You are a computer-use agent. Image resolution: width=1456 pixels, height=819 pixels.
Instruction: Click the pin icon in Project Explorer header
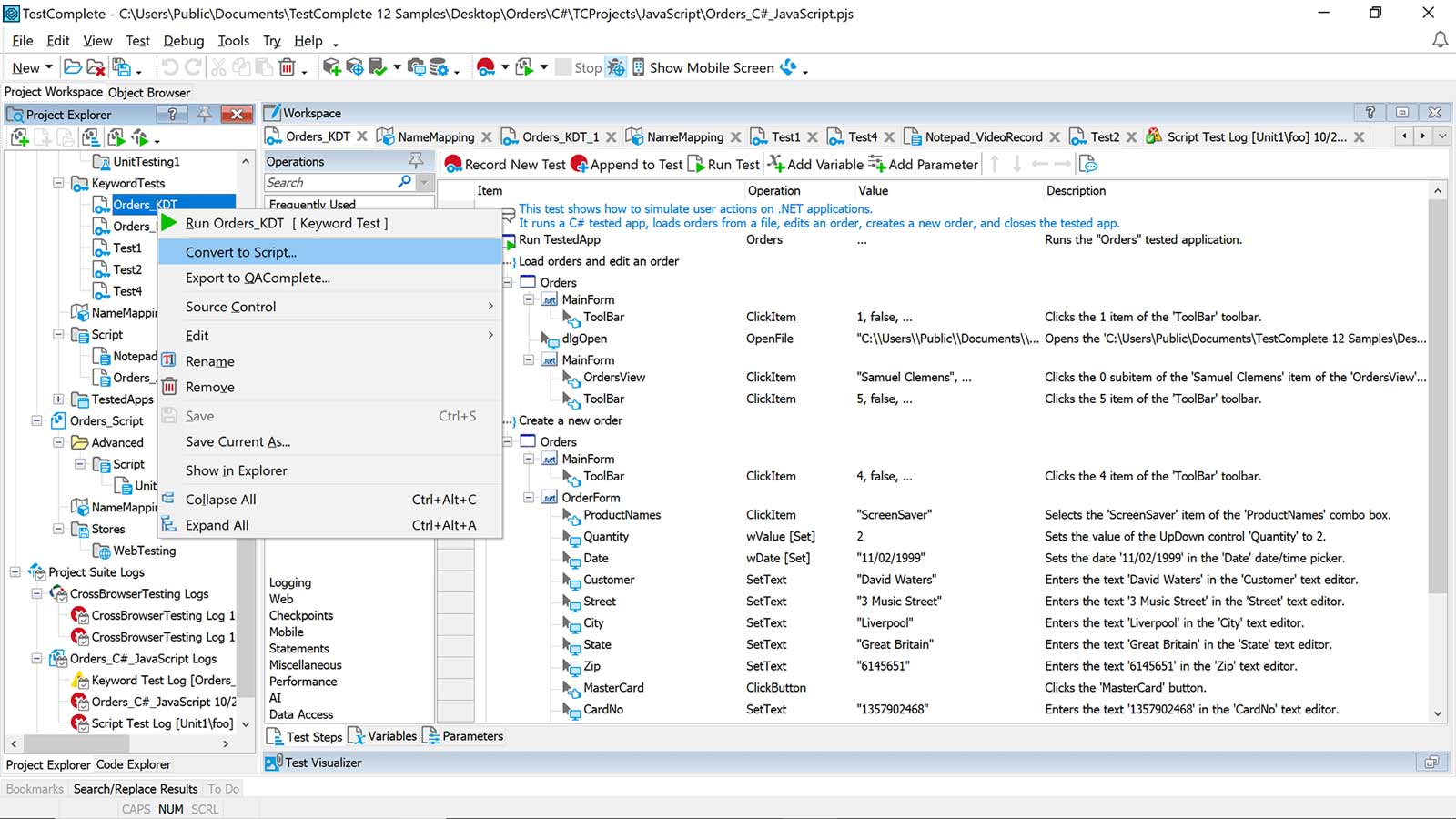(205, 114)
